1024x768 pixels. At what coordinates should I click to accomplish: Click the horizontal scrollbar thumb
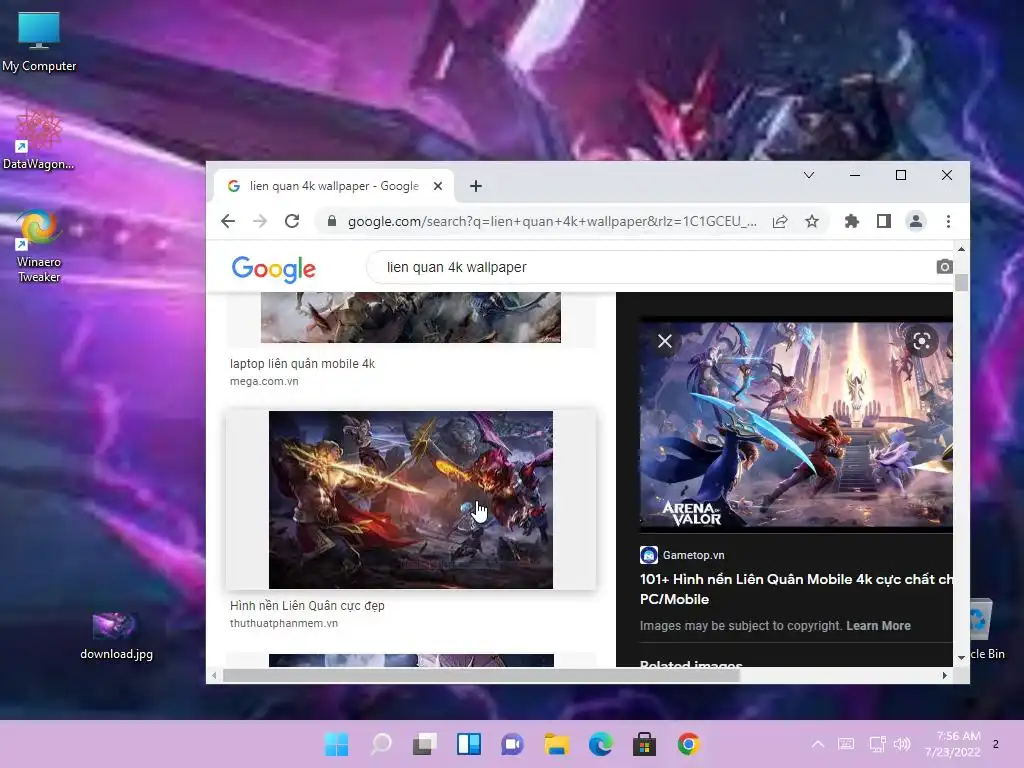coord(481,675)
